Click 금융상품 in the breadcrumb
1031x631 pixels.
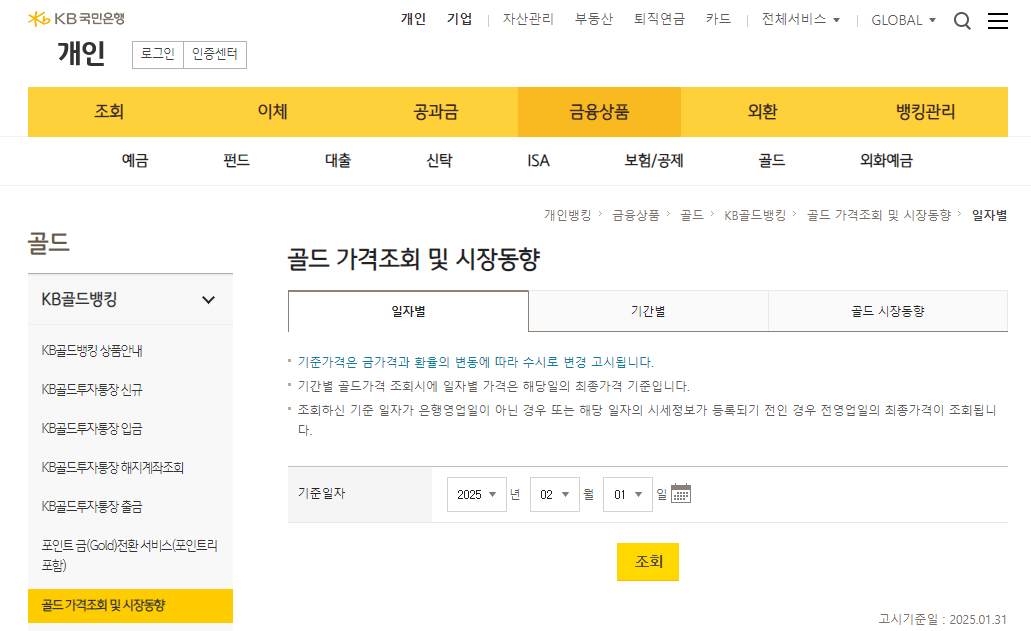click(x=635, y=216)
